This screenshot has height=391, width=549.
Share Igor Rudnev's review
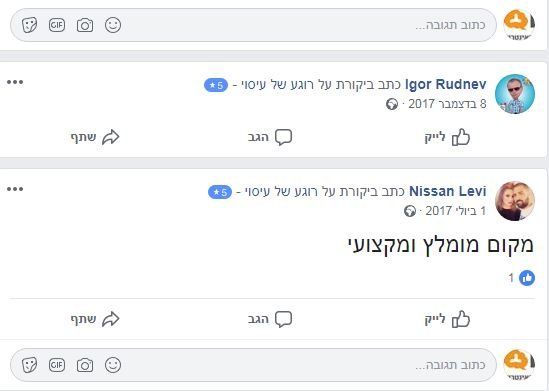click(95, 137)
